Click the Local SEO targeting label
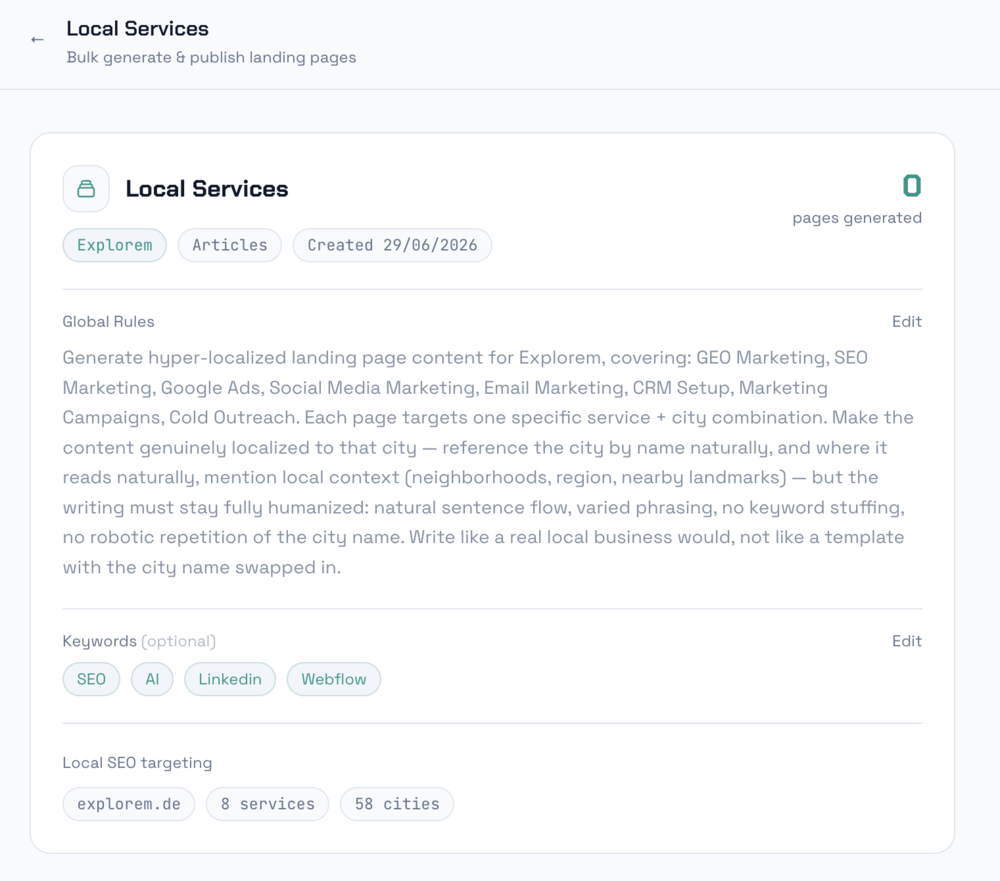 (x=137, y=763)
